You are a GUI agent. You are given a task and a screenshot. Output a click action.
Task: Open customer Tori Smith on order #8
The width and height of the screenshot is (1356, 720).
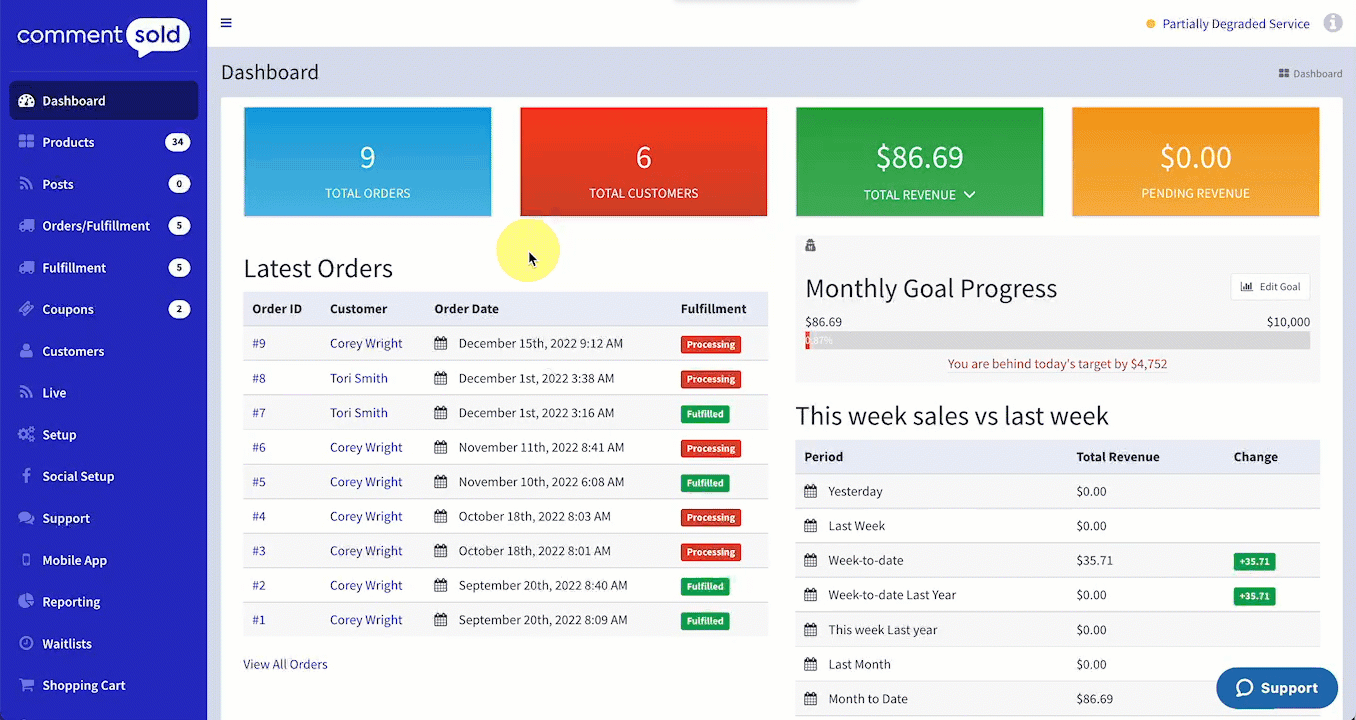359,378
